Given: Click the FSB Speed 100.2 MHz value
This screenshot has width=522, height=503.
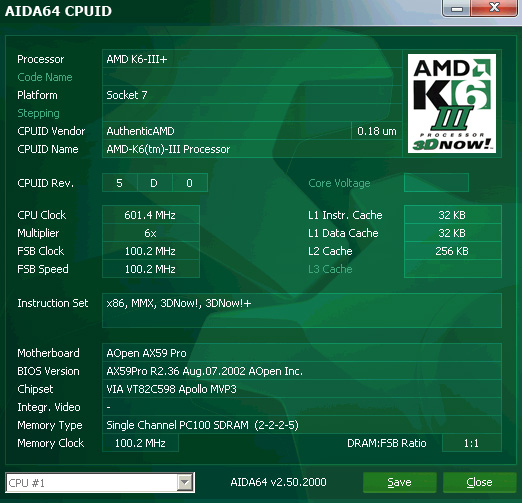Looking at the screenshot, I should 151,269.
